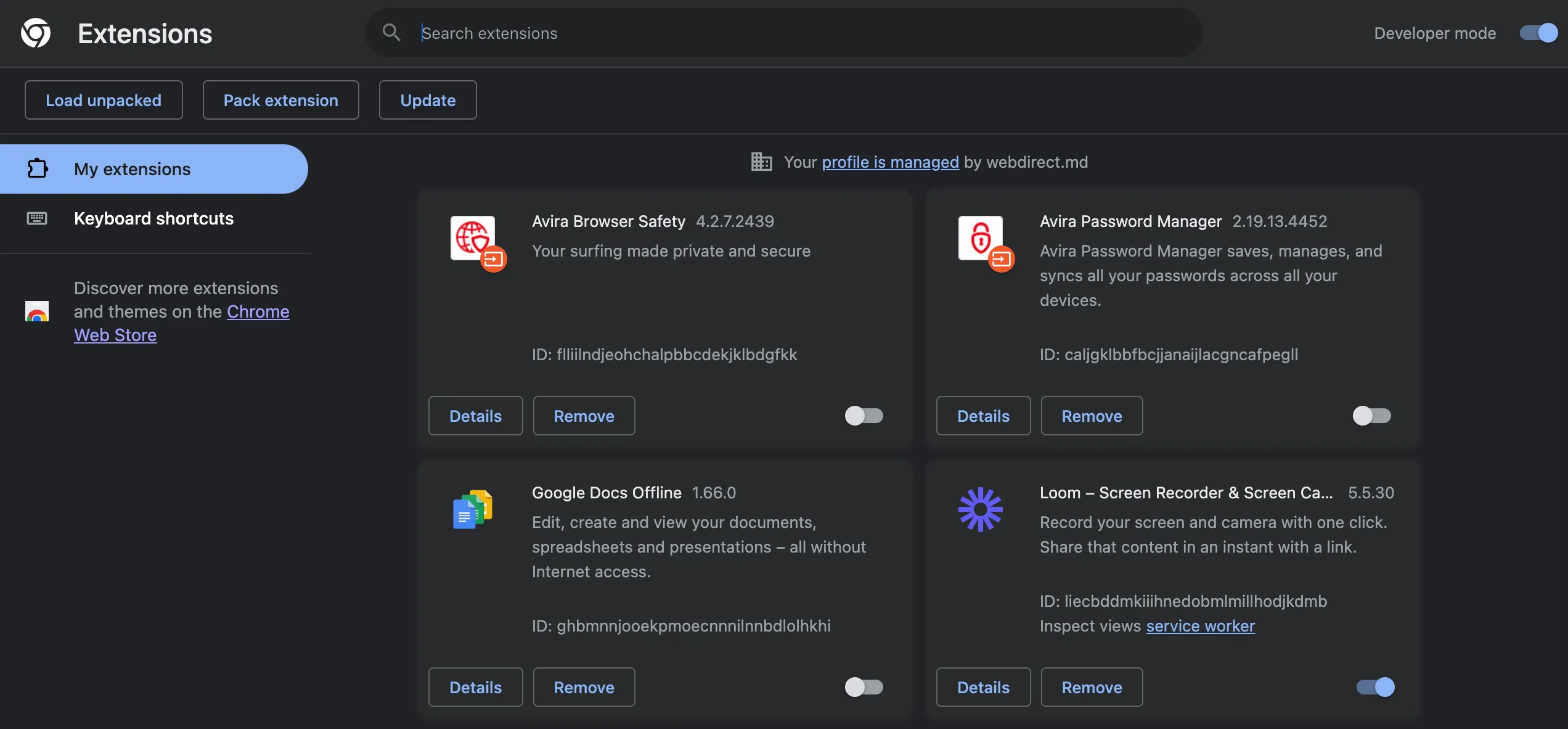The image size is (1568, 729).
Task: Click the search magnifier icon
Action: [392, 32]
